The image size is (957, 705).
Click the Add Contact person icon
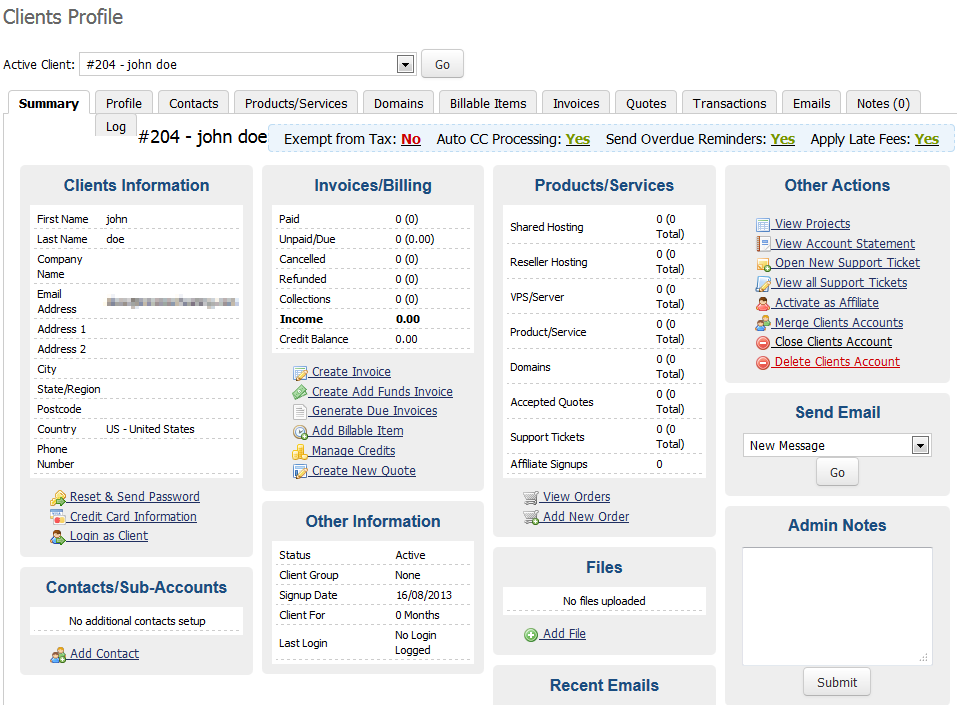(58, 654)
